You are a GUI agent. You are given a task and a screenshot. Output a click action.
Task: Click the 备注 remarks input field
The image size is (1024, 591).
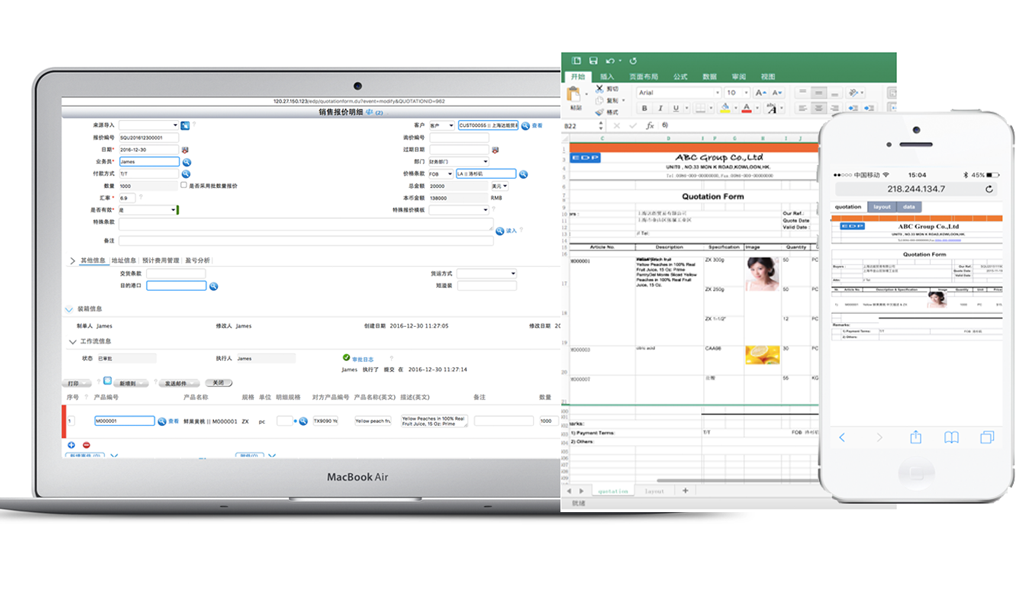(306, 241)
